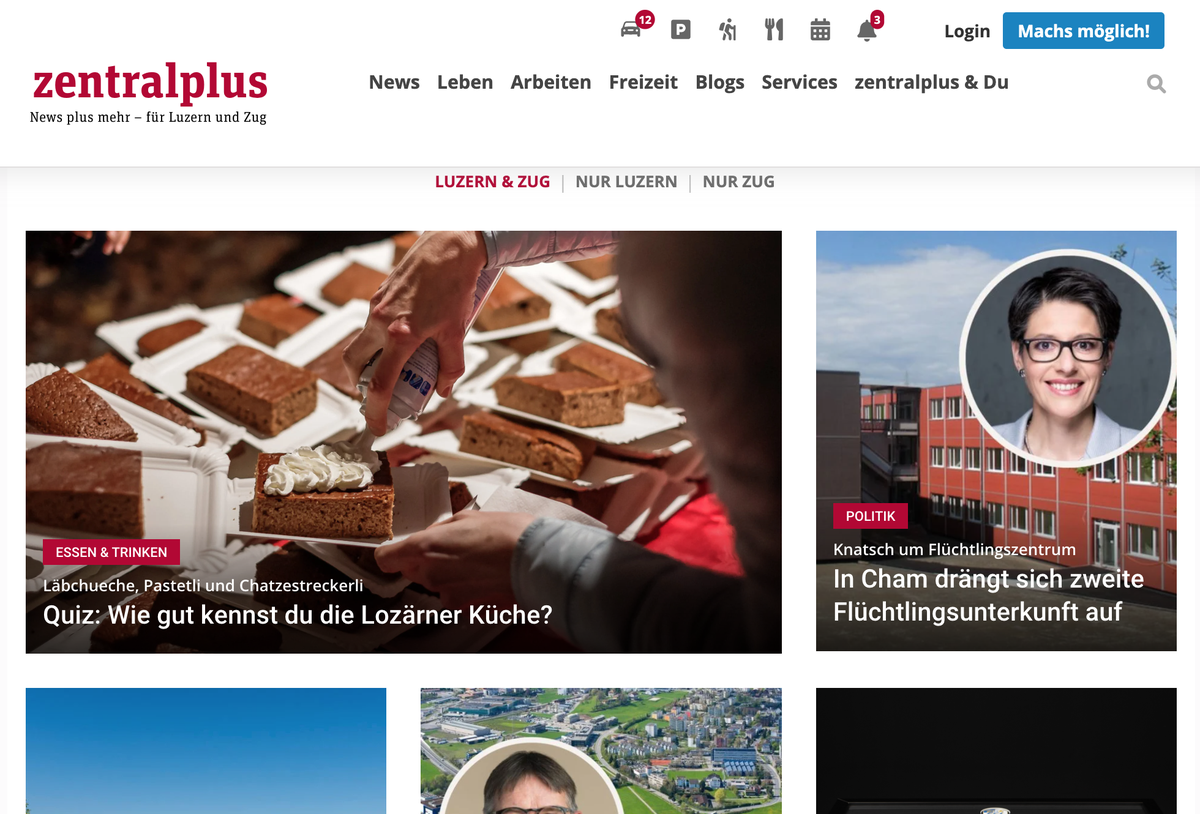This screenshot has width=1200, height=814.
Task: Click the parking P icon
Action: (x=680, y=30)
